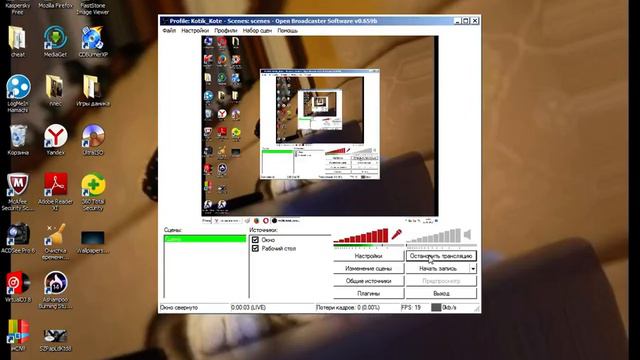The image size is (640, 360).
Task: Click the Окно свернуто status text
Action: tap(179, 307)
